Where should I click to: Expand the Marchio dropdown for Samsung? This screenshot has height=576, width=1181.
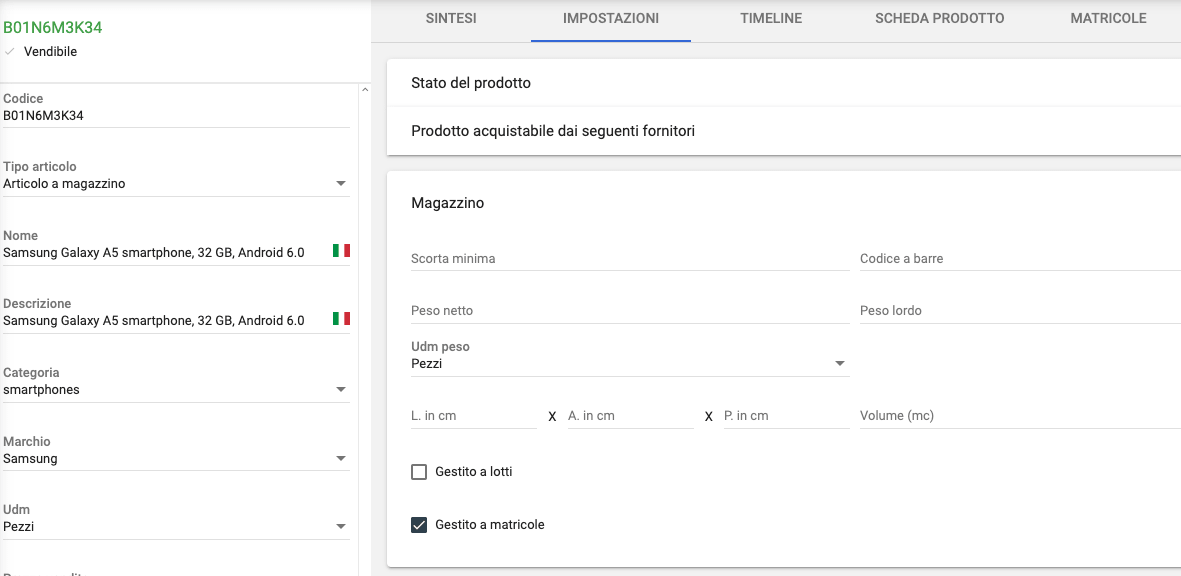coord(341,457)
